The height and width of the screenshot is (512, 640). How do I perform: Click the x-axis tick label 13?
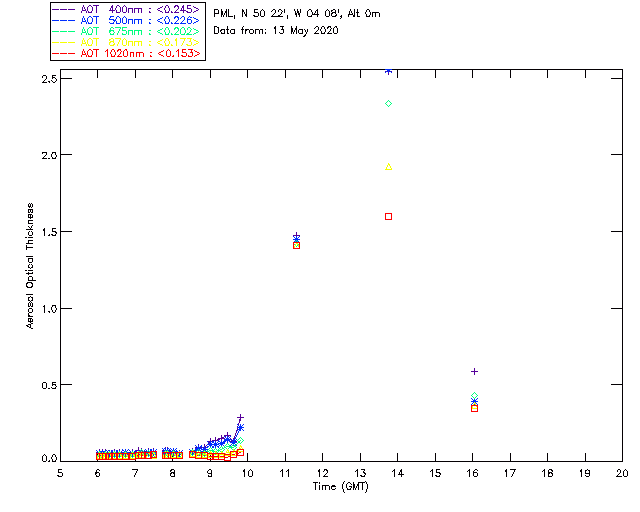(x=360, y=473)
